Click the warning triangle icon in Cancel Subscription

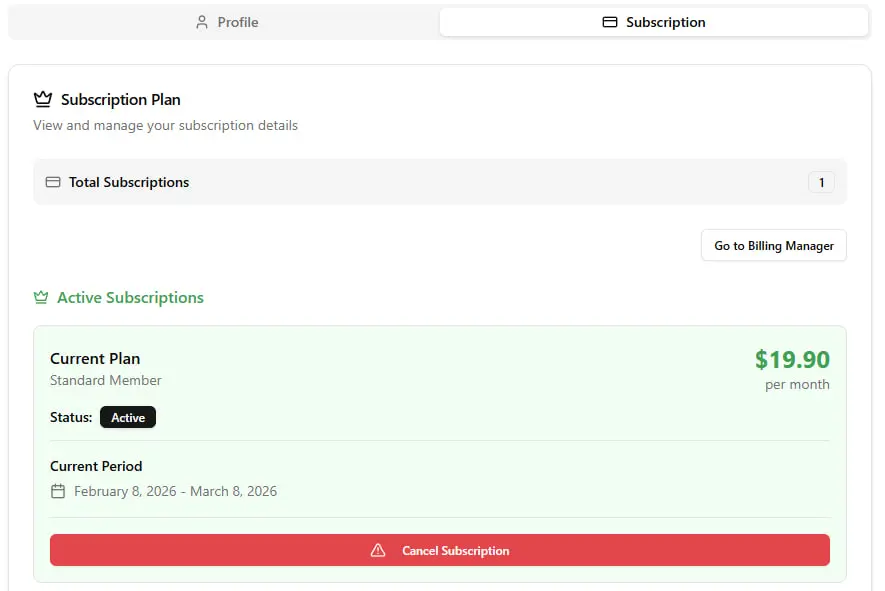tap(378, 550)
